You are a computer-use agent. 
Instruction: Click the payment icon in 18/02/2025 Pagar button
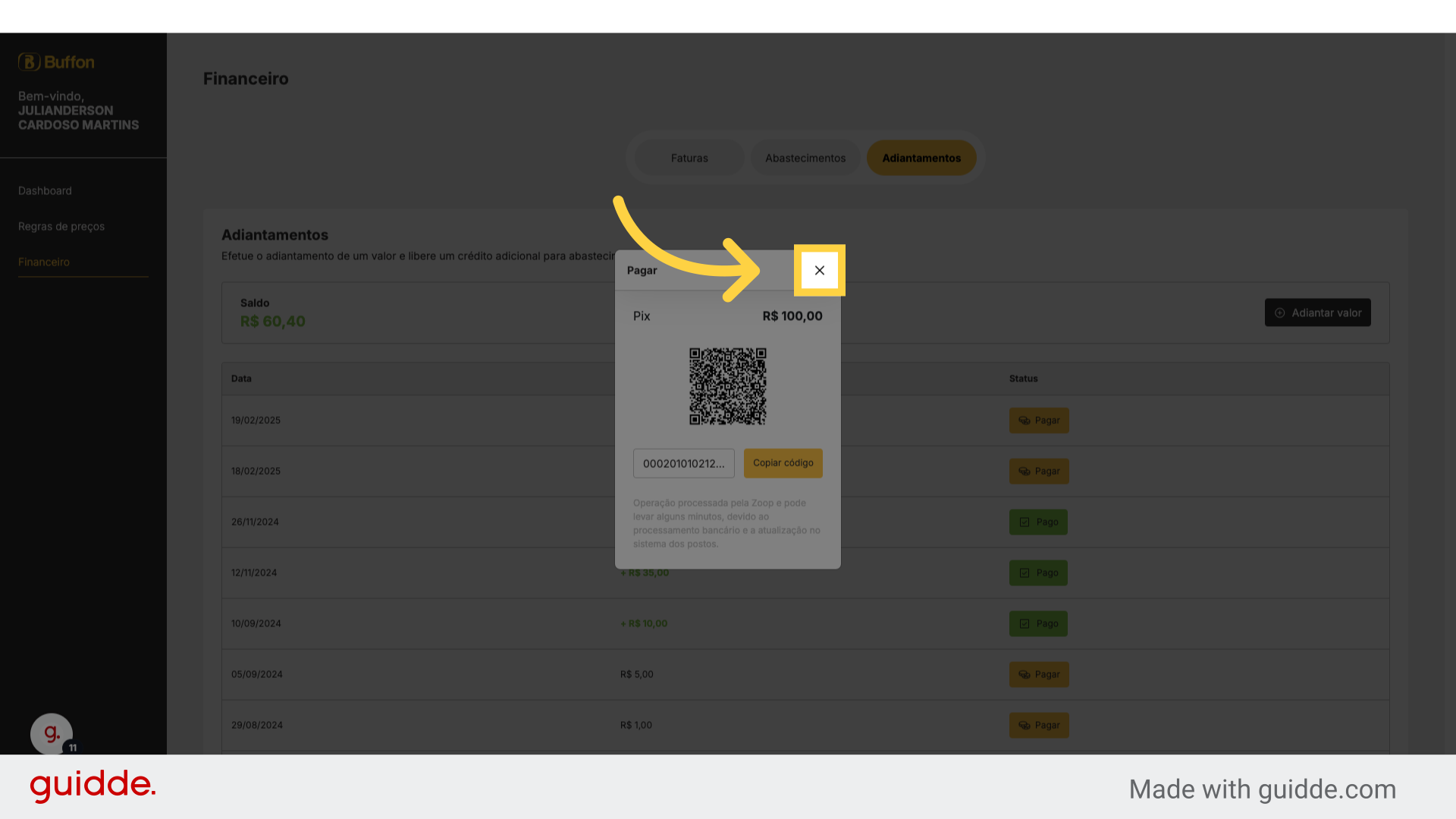pyautogui.click(x=1024, y=471)
